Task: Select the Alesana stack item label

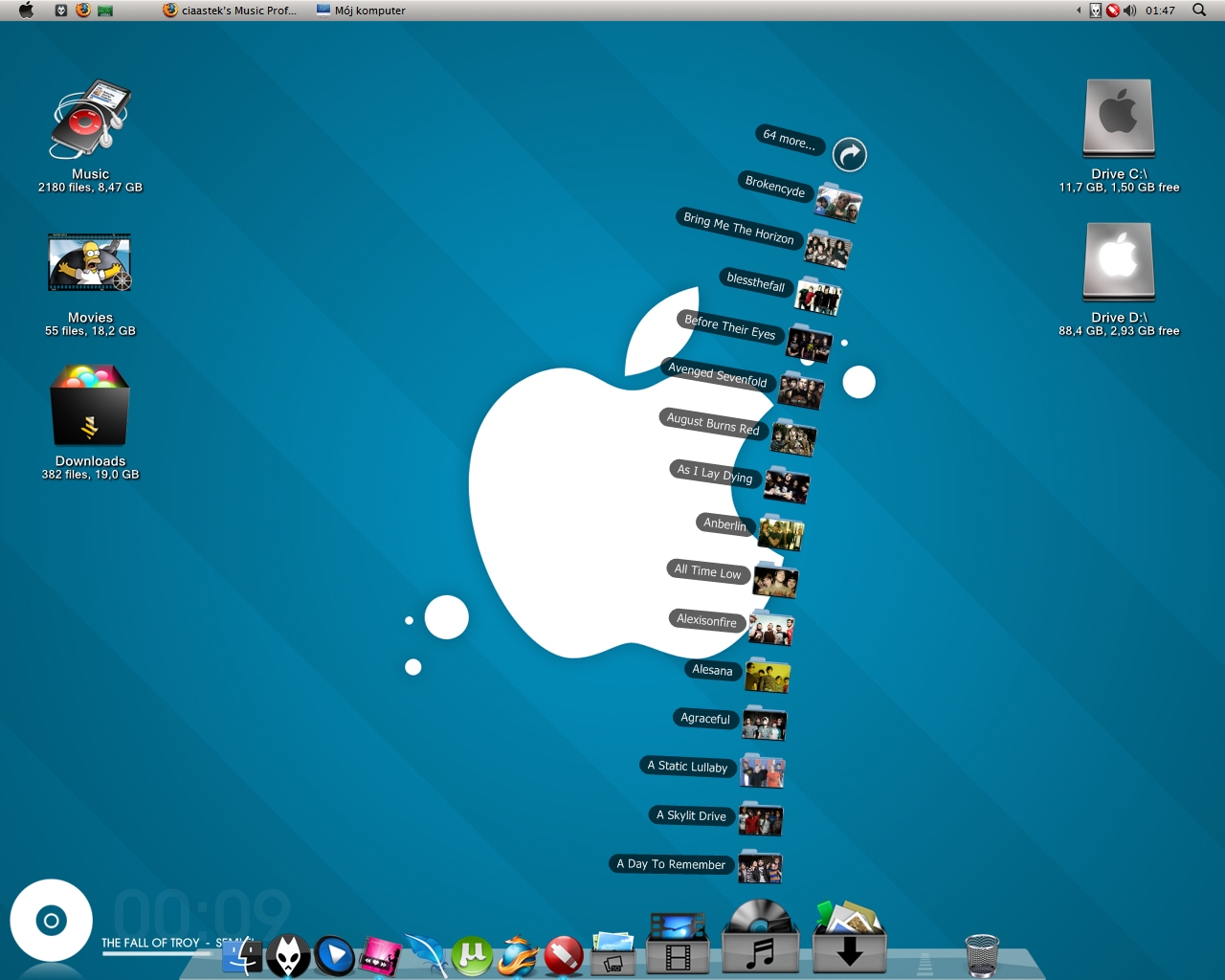Action: coord(712,670)
